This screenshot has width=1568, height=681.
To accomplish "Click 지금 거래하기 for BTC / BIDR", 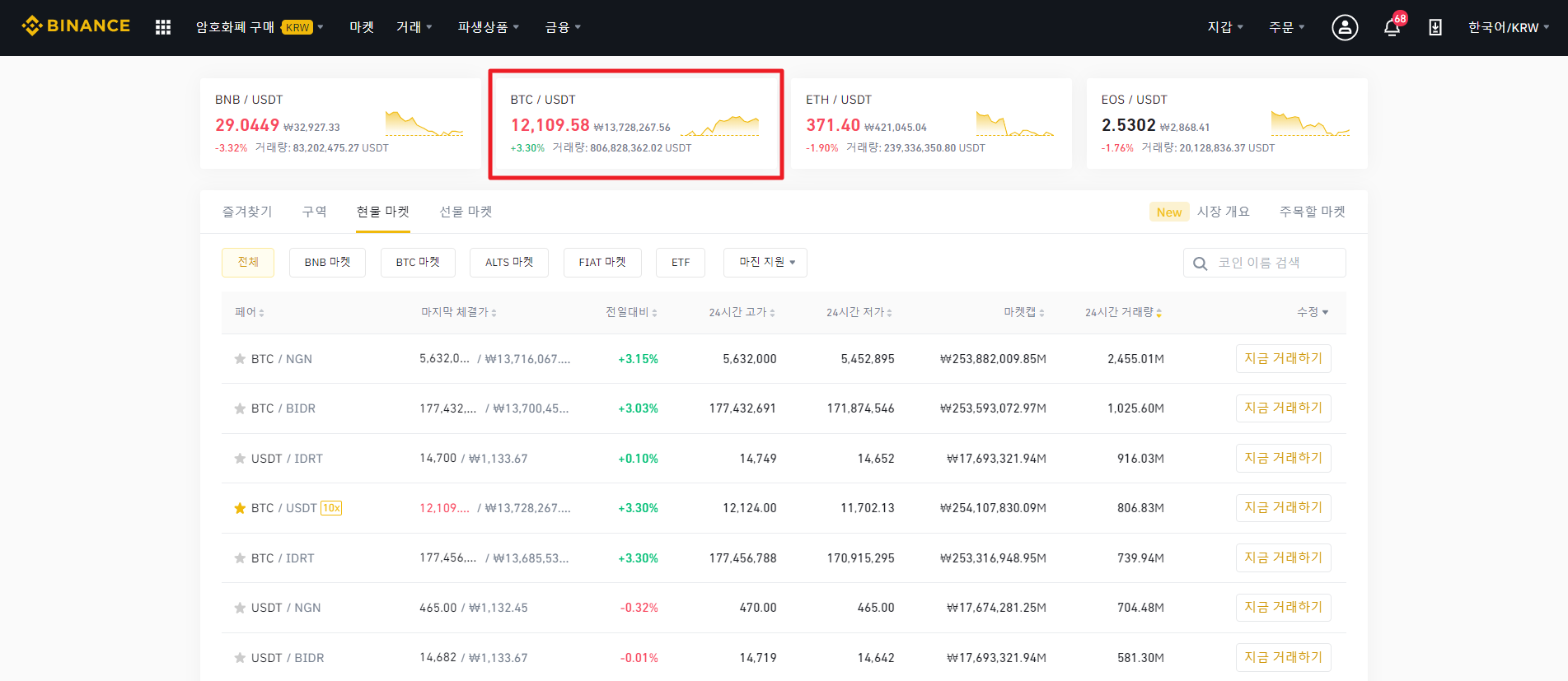I will 1283,408.
